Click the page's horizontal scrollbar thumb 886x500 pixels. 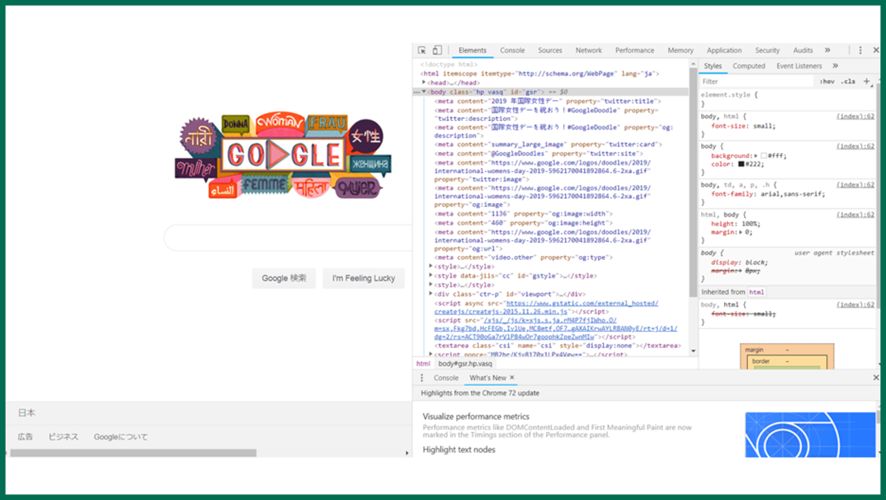[133, 453]
